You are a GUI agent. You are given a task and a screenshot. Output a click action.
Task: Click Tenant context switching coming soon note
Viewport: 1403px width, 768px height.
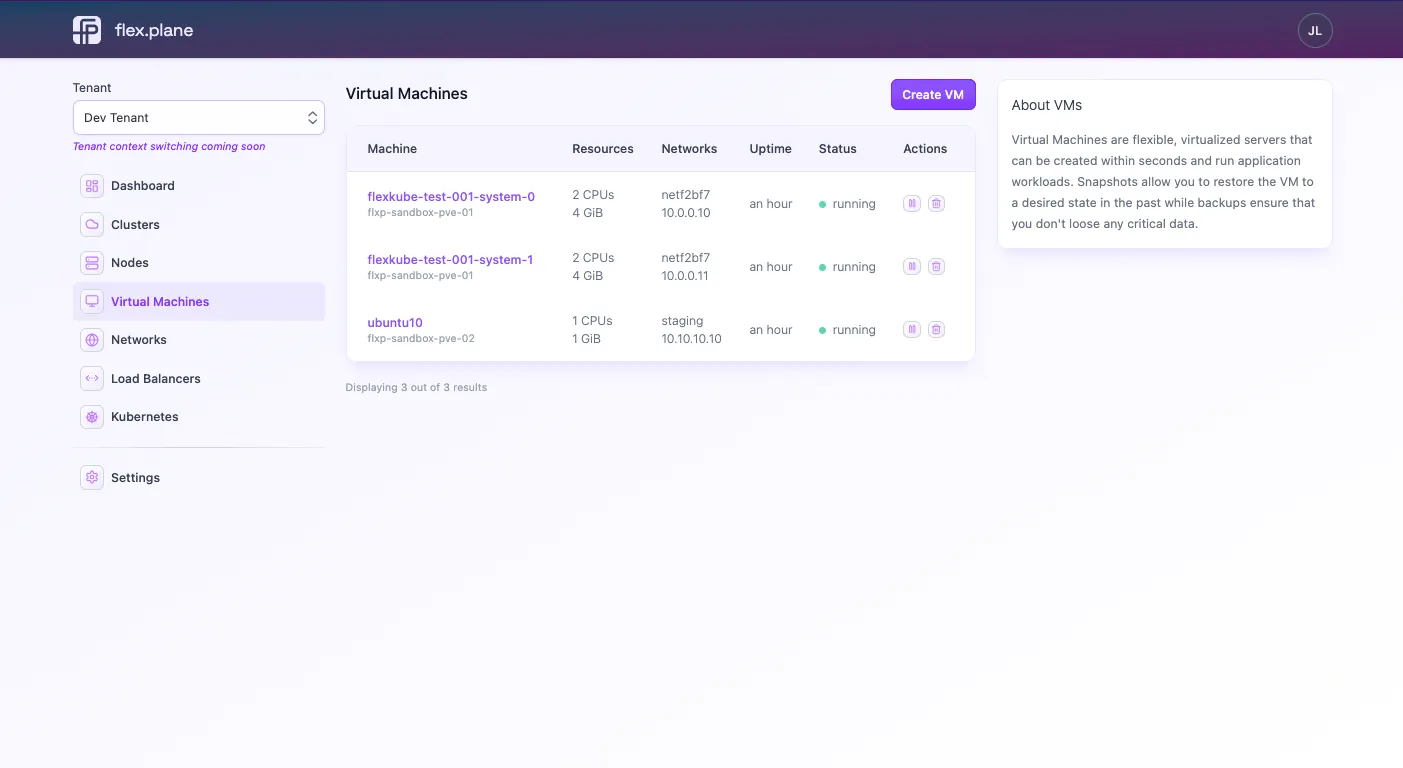coord(169,146)
